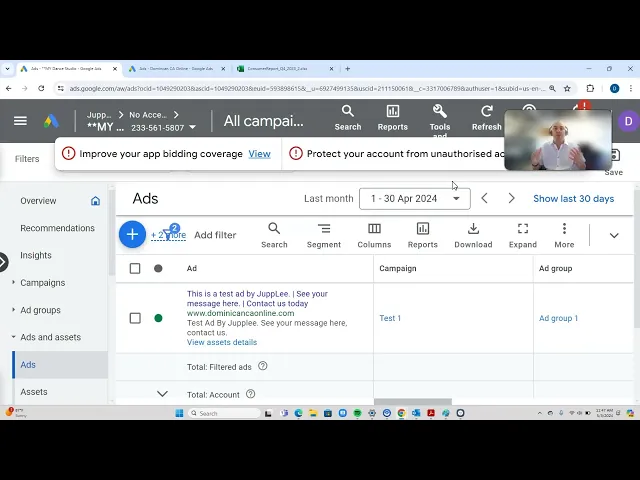The width and height of the screenshot is (640, 480).
Task: Open the Test 1 campaign link
Action: coord(390,318)
